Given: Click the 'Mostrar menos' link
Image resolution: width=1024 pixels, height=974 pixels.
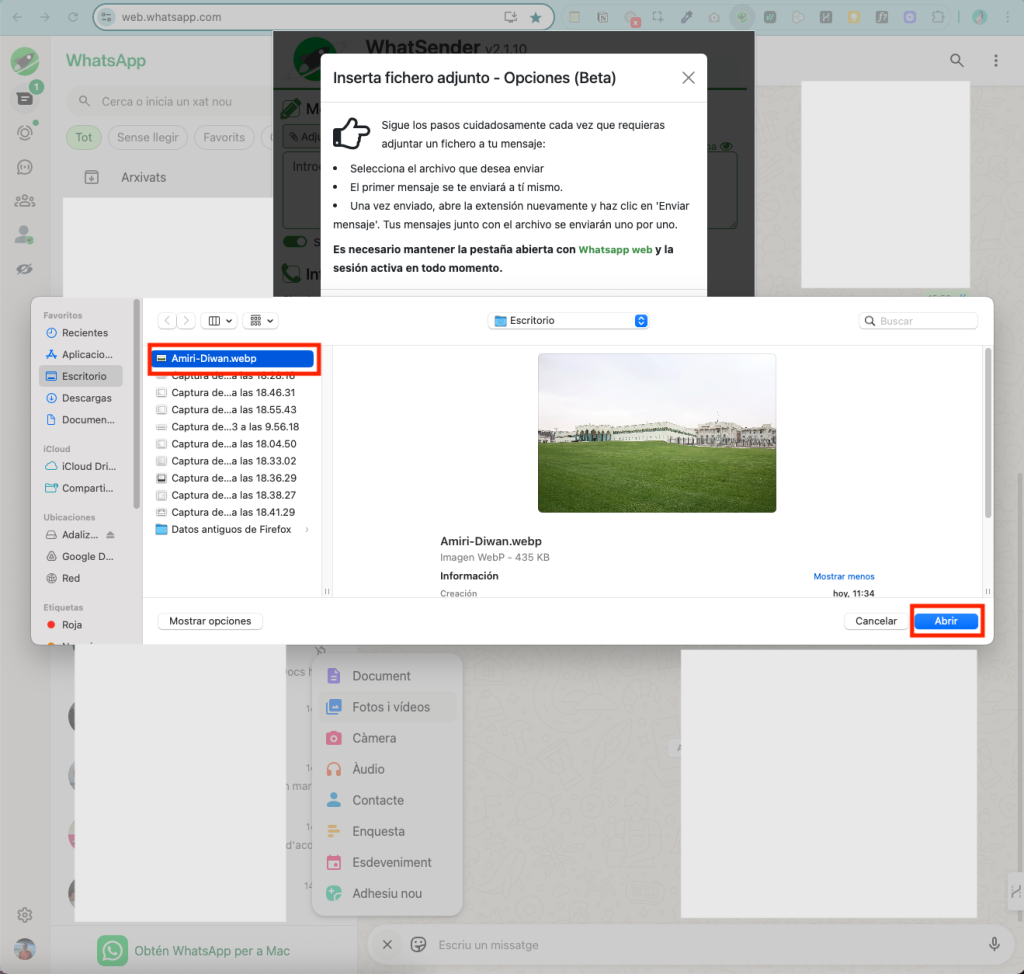Looking at the screenshot, I should (843, 577).
